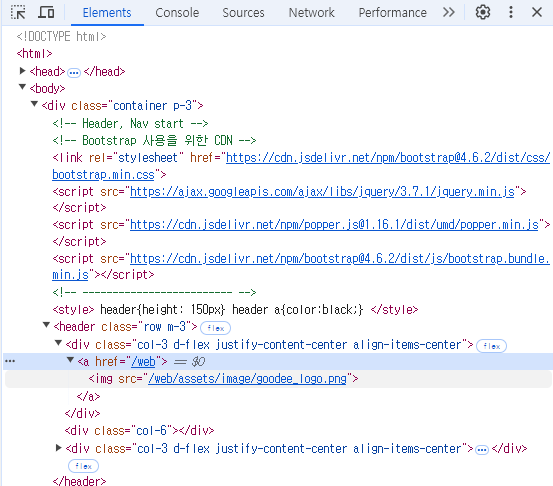The width and height of the screenshot is (553, 486).
Task: Open the goodee_logo.png image source link
Action: [x=247, y=379]
